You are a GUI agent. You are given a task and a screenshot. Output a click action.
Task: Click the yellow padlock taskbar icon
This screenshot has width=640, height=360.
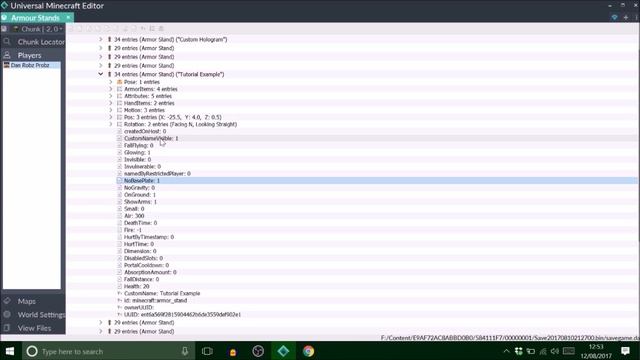(233, 351)
